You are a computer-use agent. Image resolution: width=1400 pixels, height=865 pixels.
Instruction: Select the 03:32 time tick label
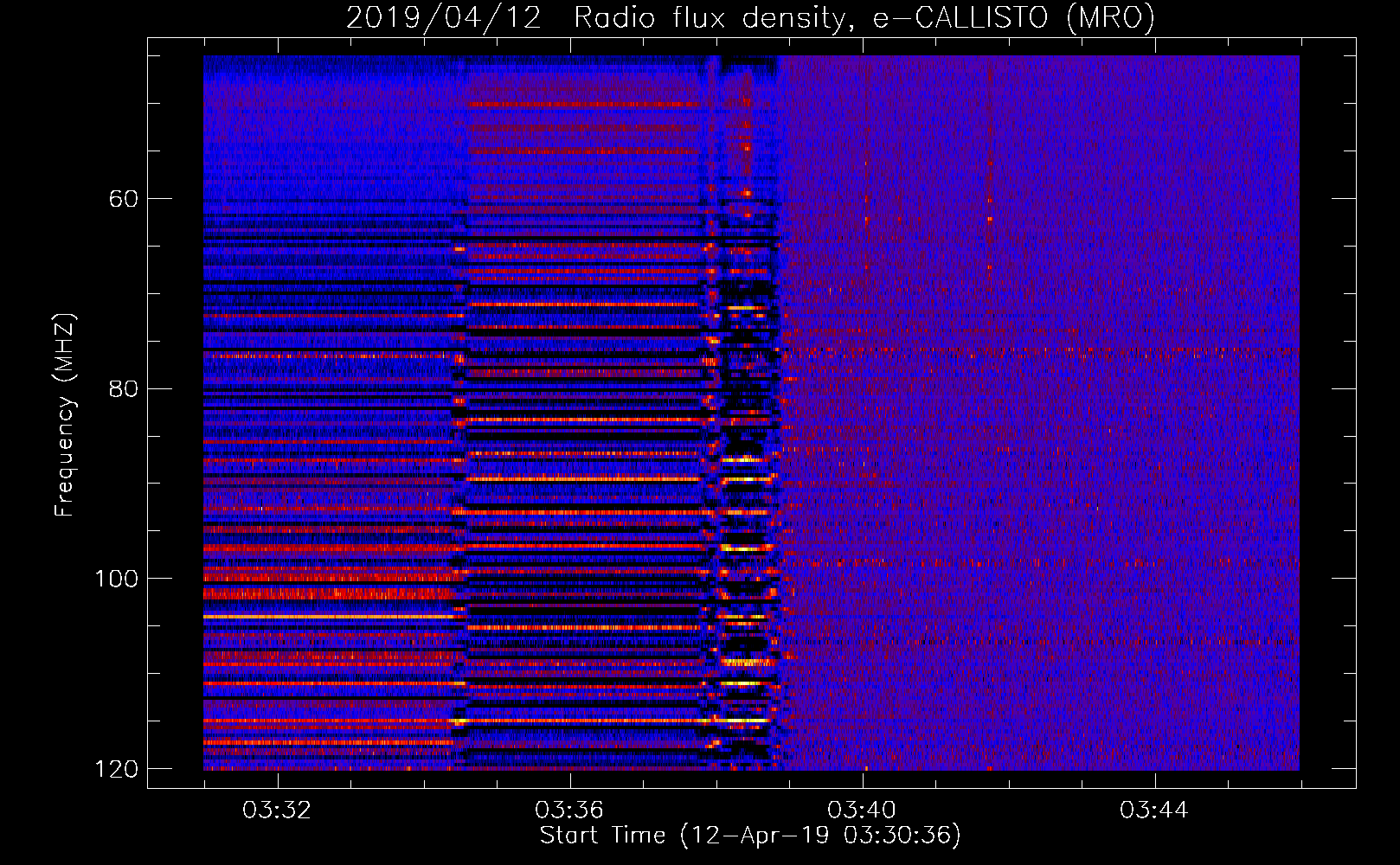(x=277, y=811)
